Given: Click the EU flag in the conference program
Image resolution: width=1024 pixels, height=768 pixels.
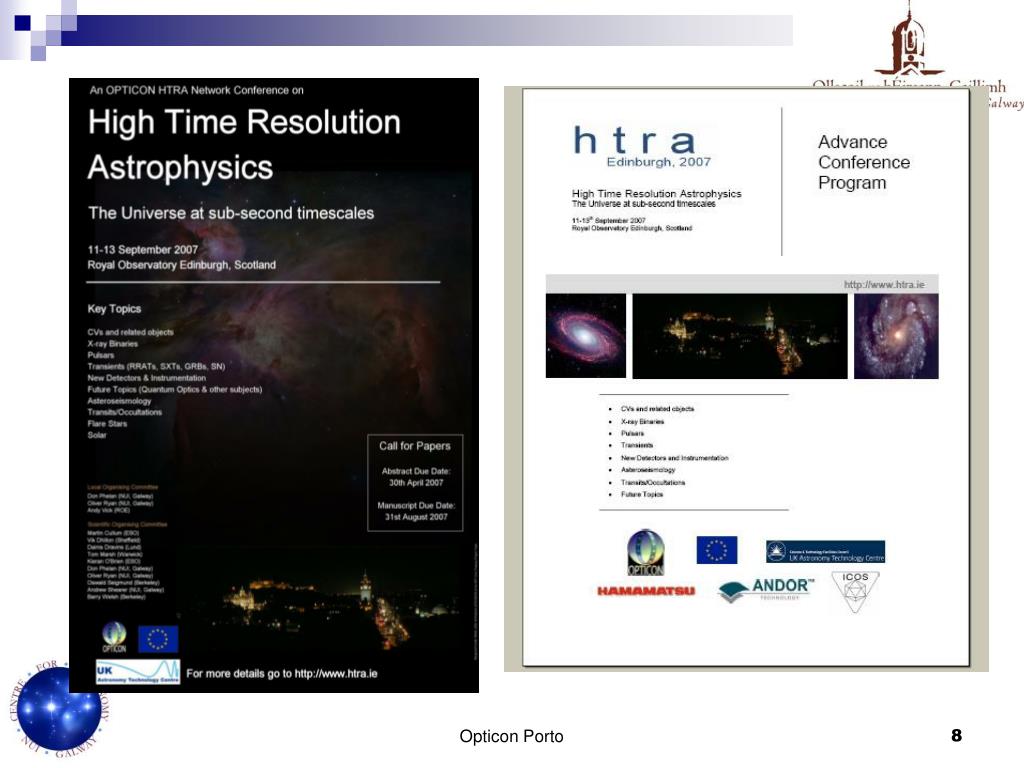Looking at the screenshot, I should point(716,550).
